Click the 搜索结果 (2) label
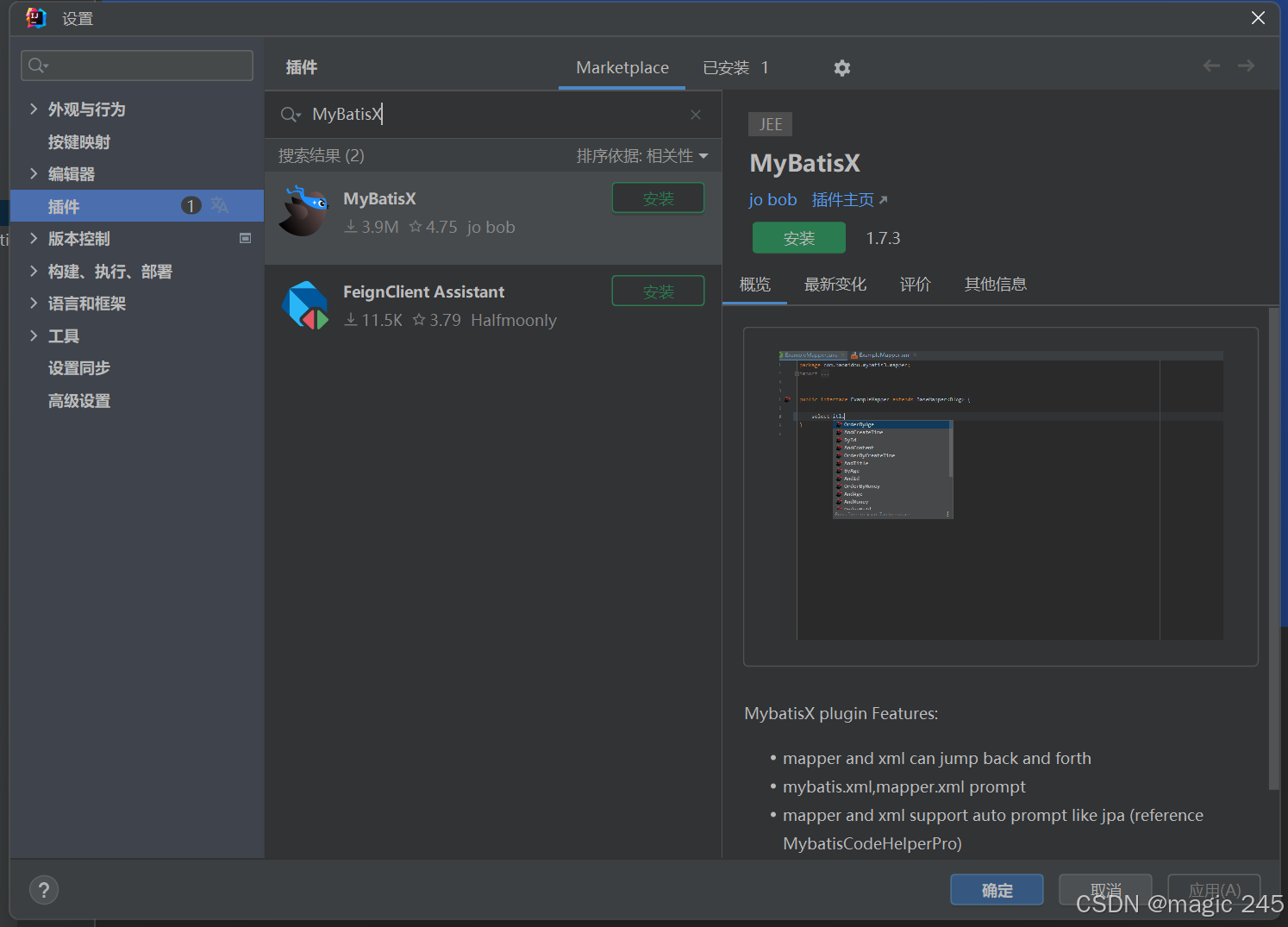Screen dimensions: 1288x927 click(321, 156)
